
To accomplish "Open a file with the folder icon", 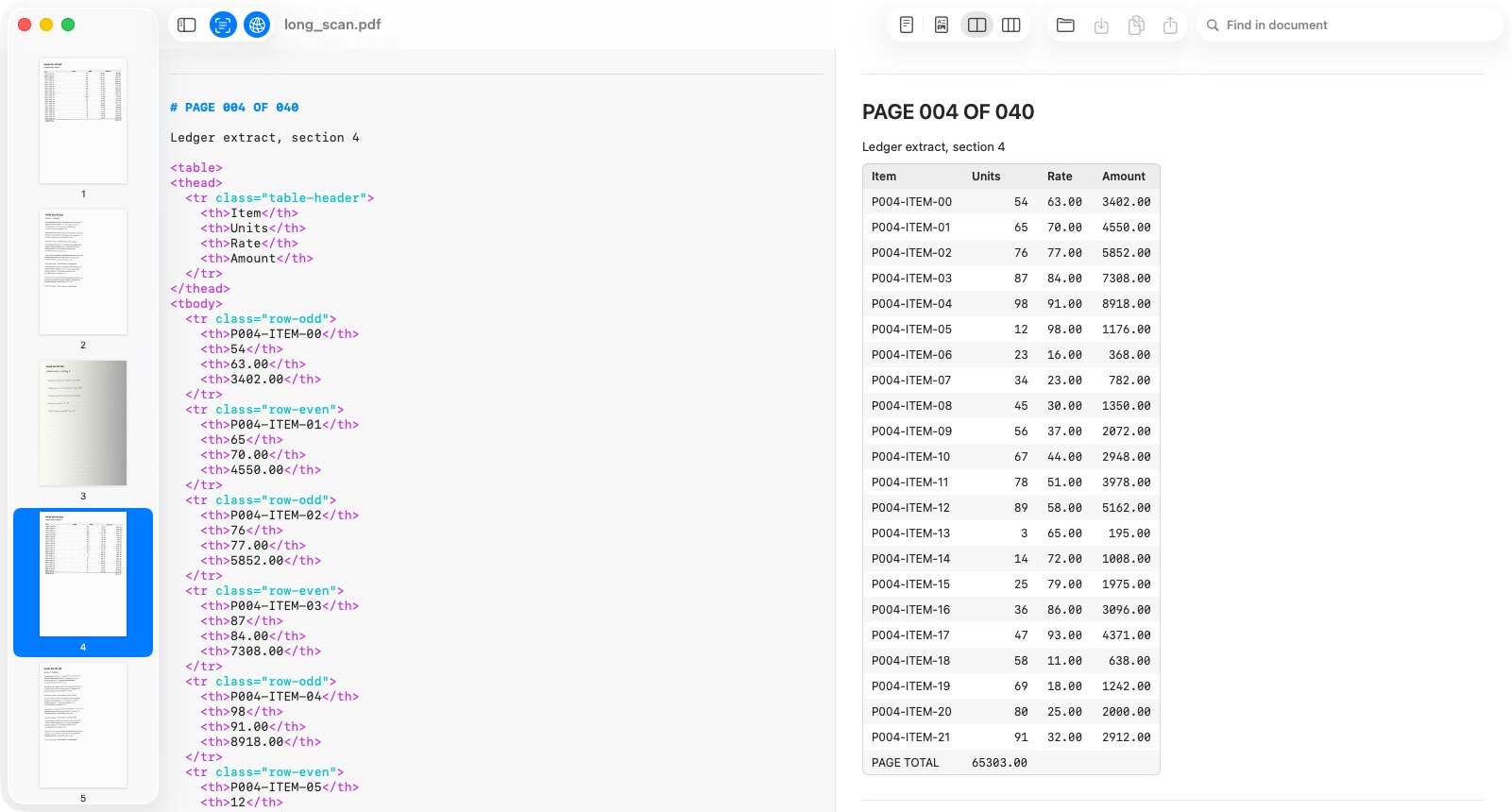I will 1065,25.
